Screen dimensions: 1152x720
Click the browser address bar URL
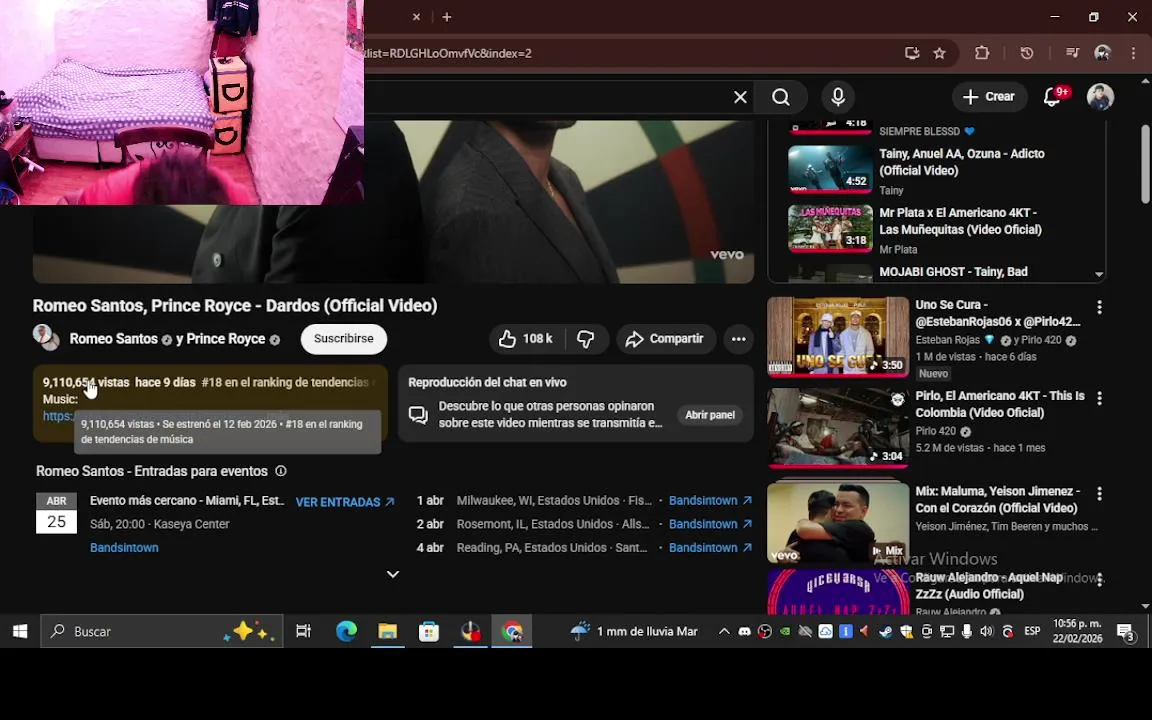(447, 53)
